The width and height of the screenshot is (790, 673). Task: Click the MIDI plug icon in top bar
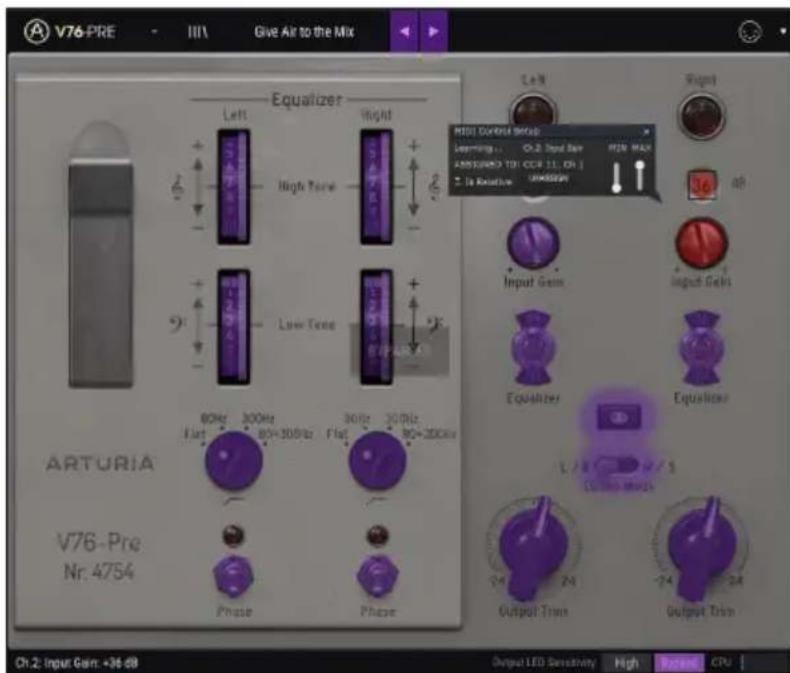pyautogui.click(x=750, y=32)
